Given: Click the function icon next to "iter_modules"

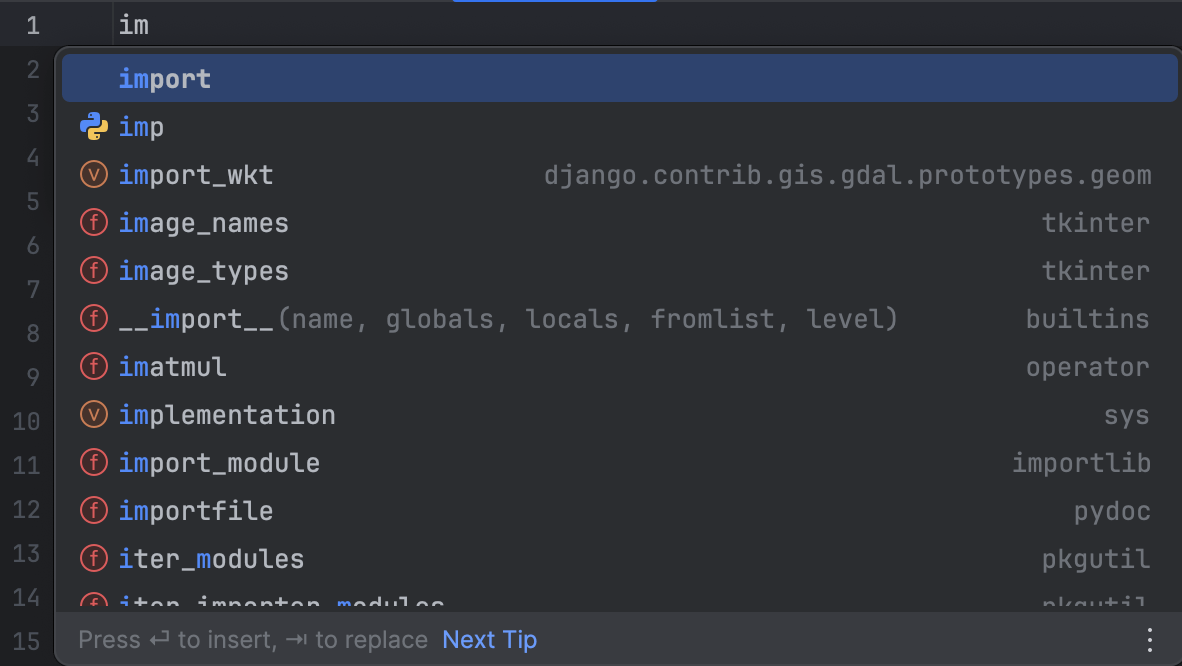Looking at the screenshot, I should pos(93,558).
